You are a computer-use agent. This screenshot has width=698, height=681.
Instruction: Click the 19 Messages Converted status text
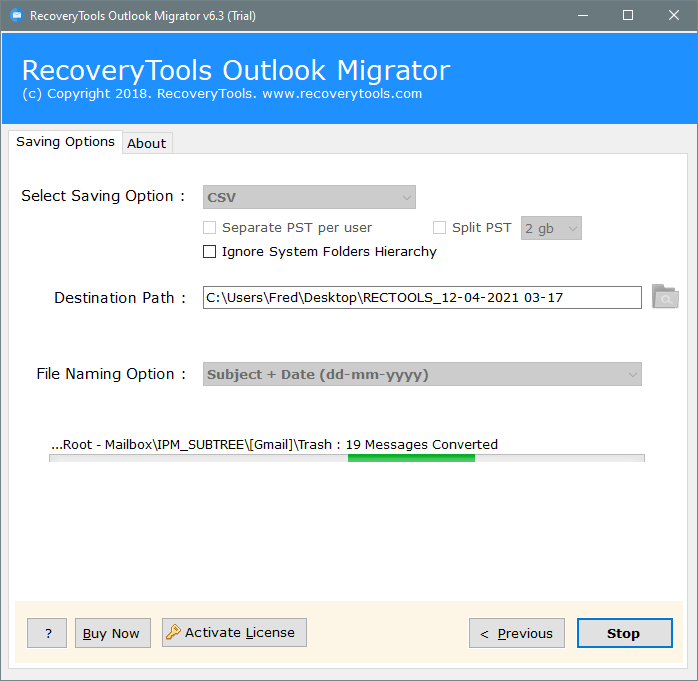point(422,444)
